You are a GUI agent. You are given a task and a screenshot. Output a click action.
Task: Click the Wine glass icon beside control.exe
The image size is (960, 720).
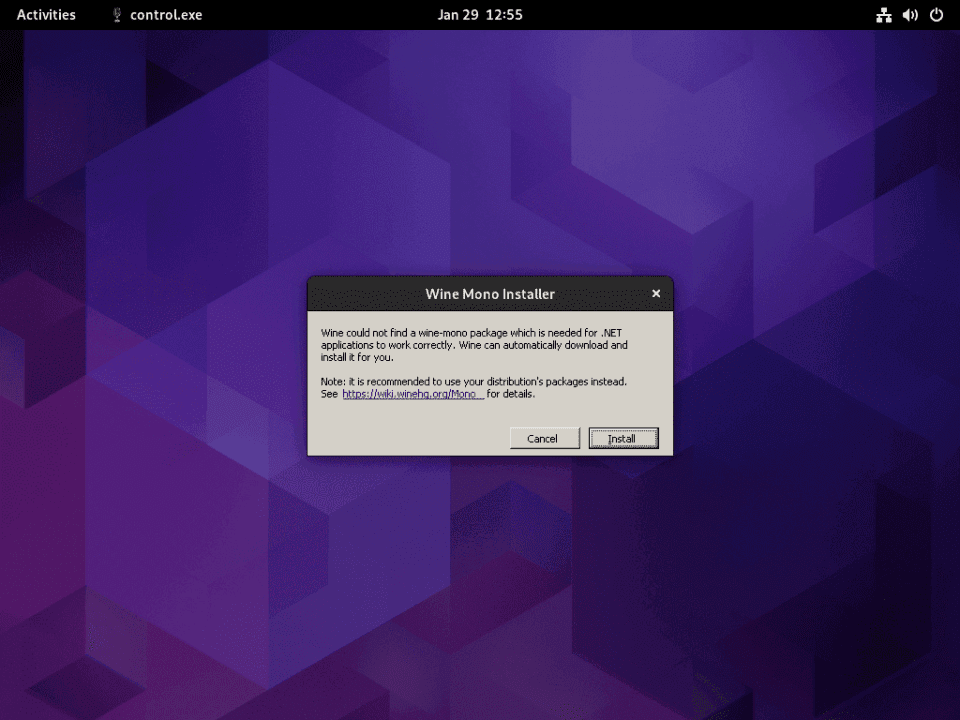(115, 14)
